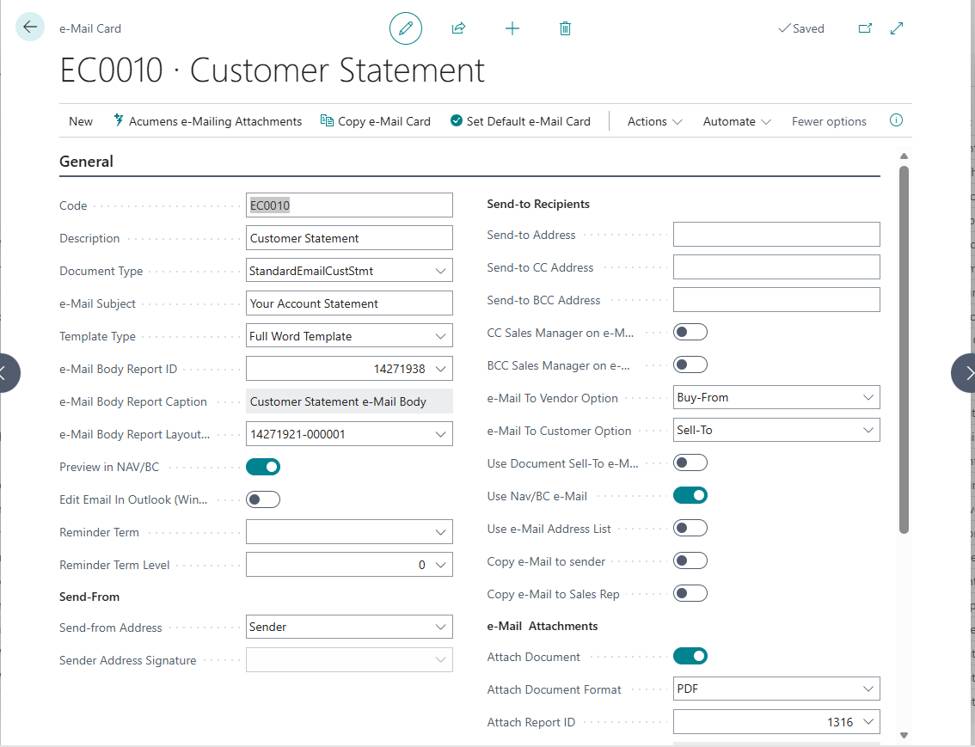Click the Send-to Recipients heading
Viewport: 975px width, 747px height.
tap(538, 204)
